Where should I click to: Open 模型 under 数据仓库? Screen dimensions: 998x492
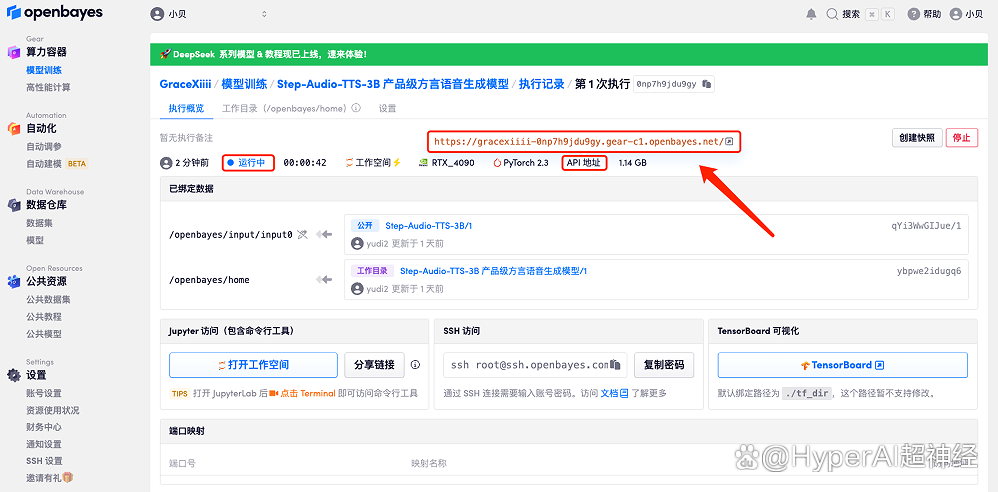[x=35, y=241]
